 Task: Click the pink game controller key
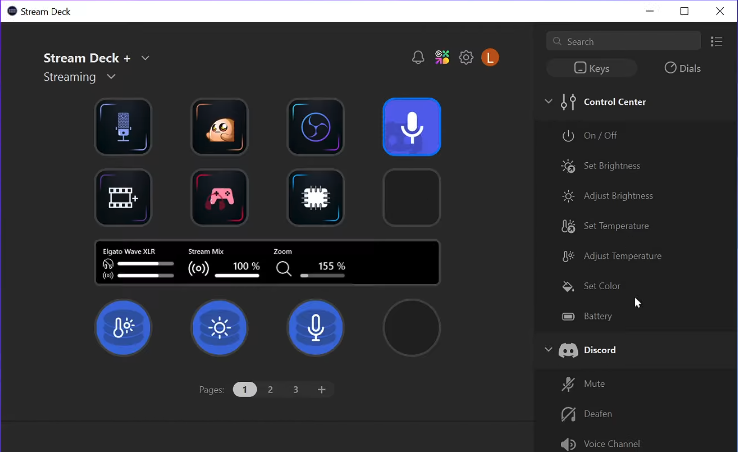(x=219, y=198)
